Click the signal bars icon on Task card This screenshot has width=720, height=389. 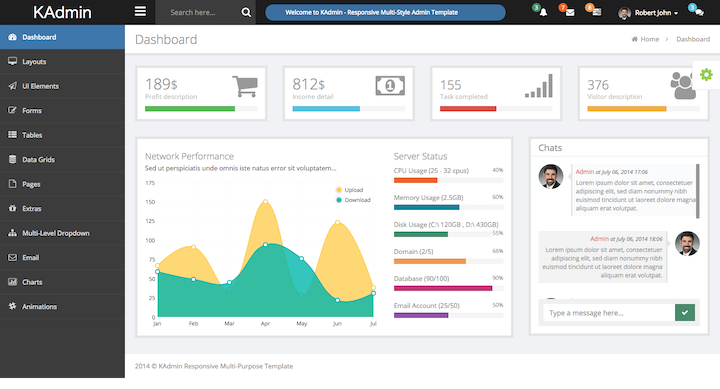[x=539, y=86]
